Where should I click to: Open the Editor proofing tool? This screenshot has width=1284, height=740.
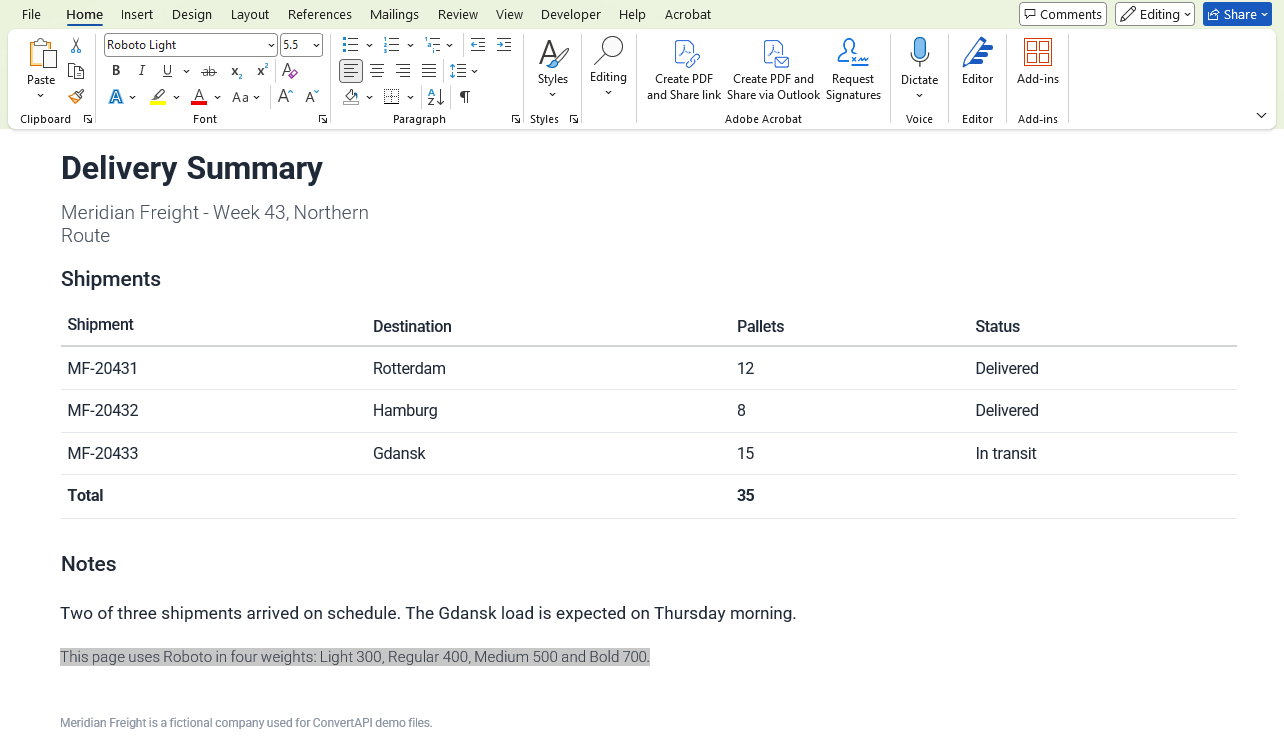(x=978, y=62)
